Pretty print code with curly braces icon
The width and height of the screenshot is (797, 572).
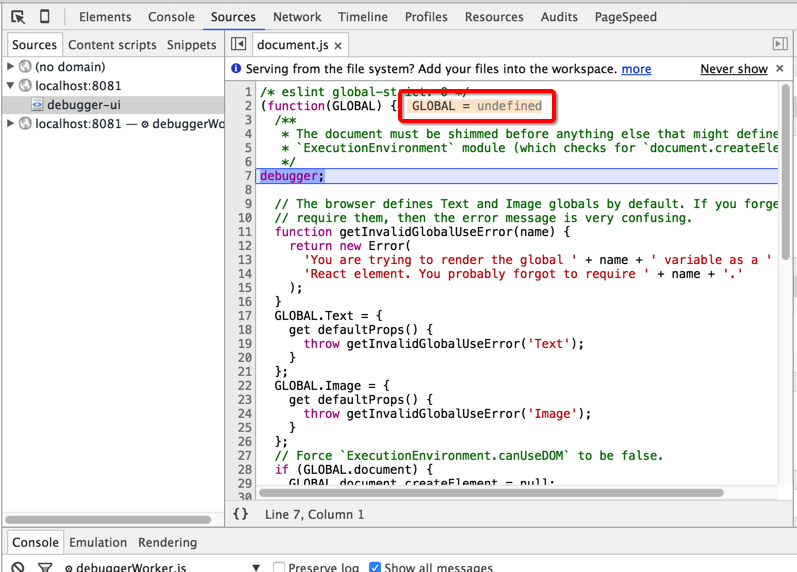241,514
